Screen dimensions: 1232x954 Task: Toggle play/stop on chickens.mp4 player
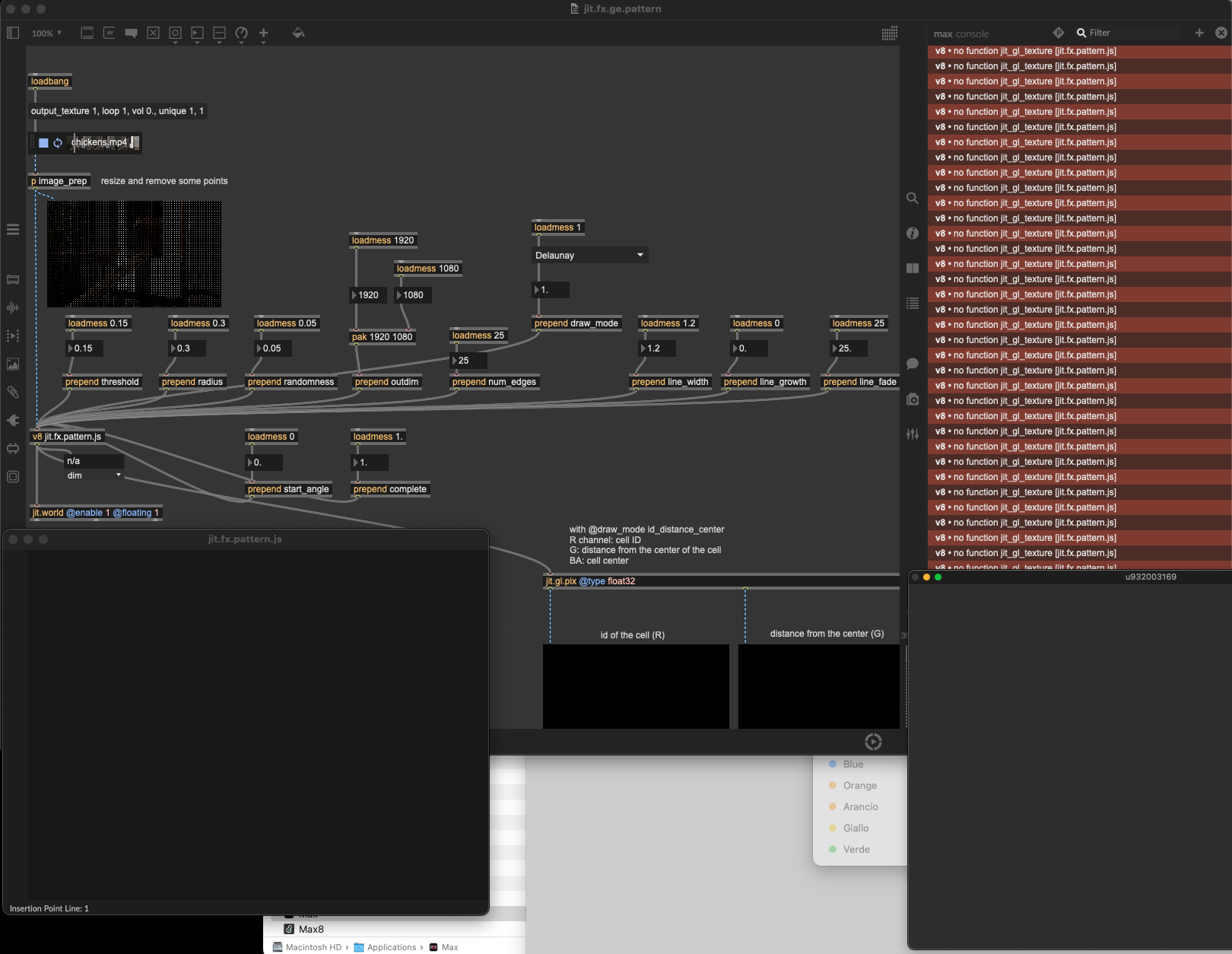(x=43, y=143)
